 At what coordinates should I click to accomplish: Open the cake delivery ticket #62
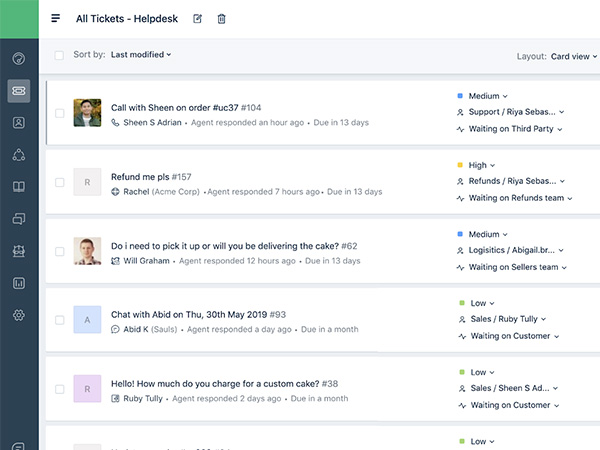pyautogui.click(x=234, y=246)
